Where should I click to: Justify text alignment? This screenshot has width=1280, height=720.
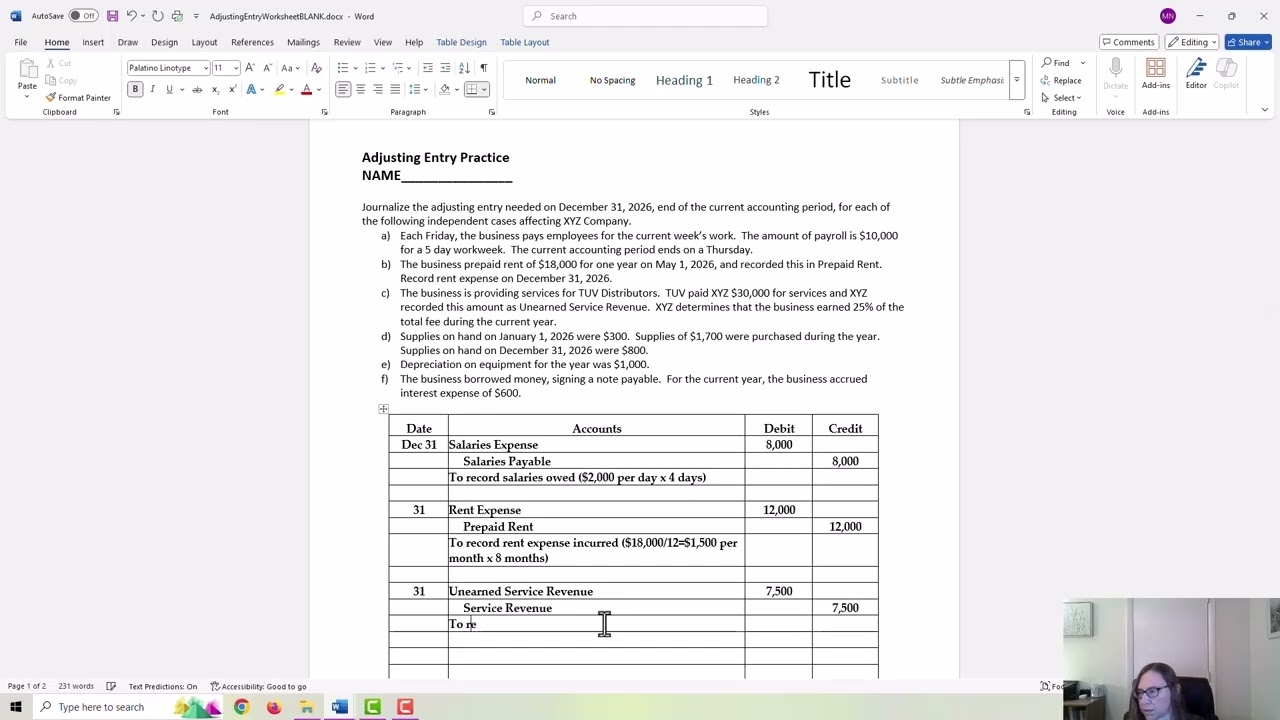[395, 89]
